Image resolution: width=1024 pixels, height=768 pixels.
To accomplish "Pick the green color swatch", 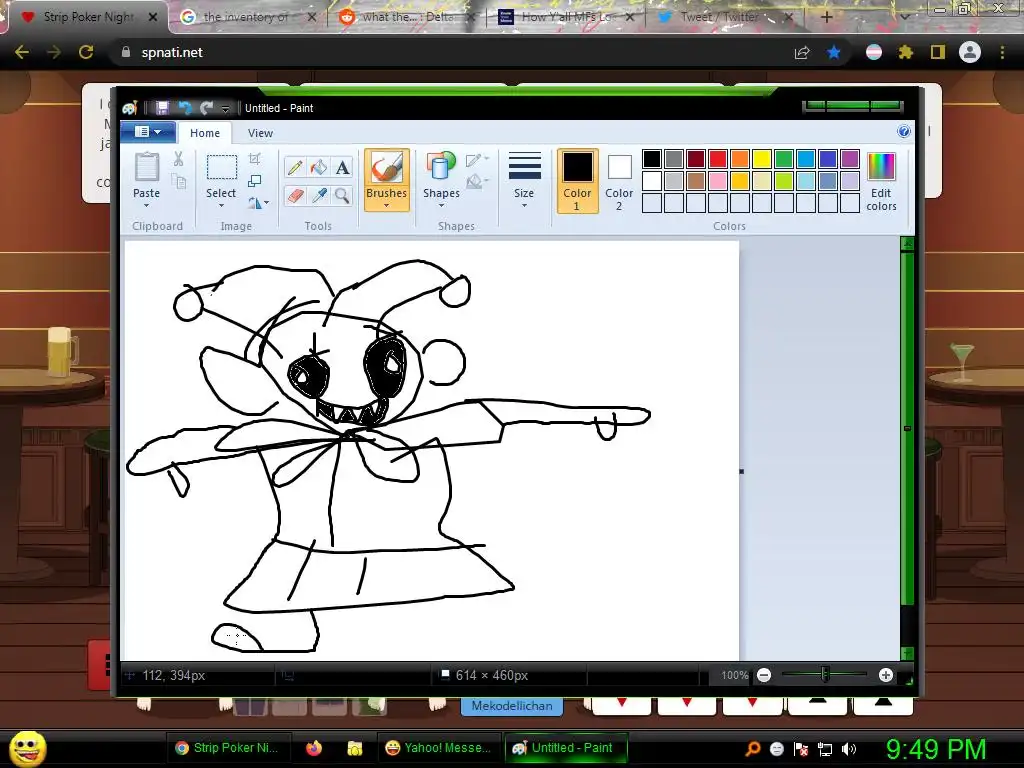I will pos(784,159).
